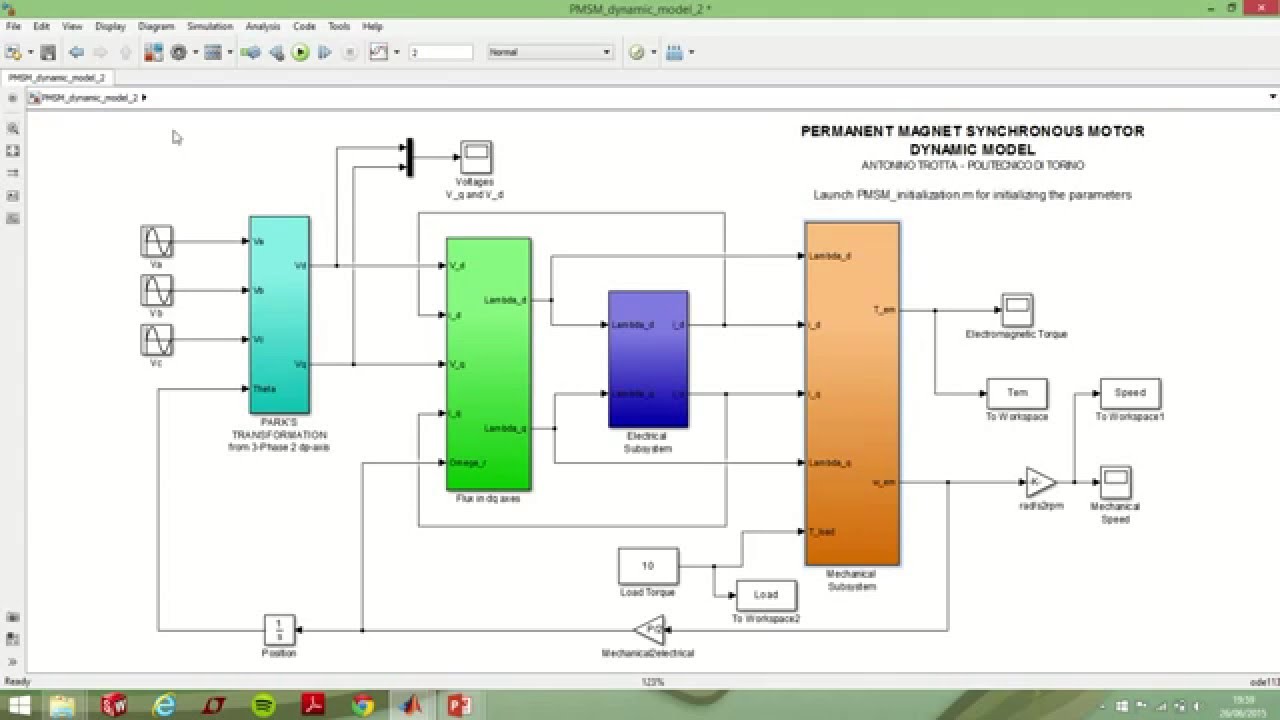
Task: Click the simulation data record icon
Action: pyautogui.click(x=379, y=52)
